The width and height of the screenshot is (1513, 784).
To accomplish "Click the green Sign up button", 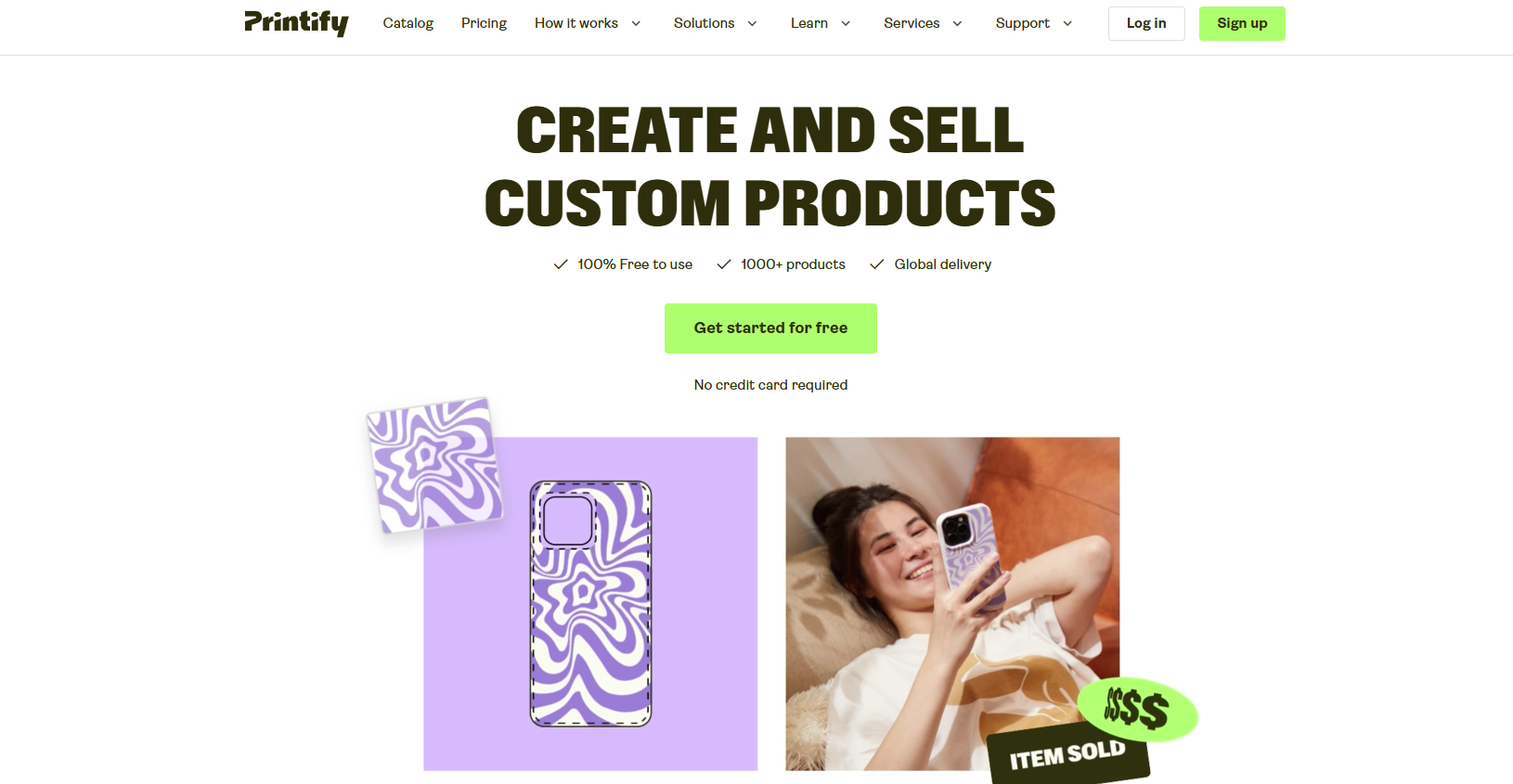I will pyautogui.click(x=1242, y=23).
